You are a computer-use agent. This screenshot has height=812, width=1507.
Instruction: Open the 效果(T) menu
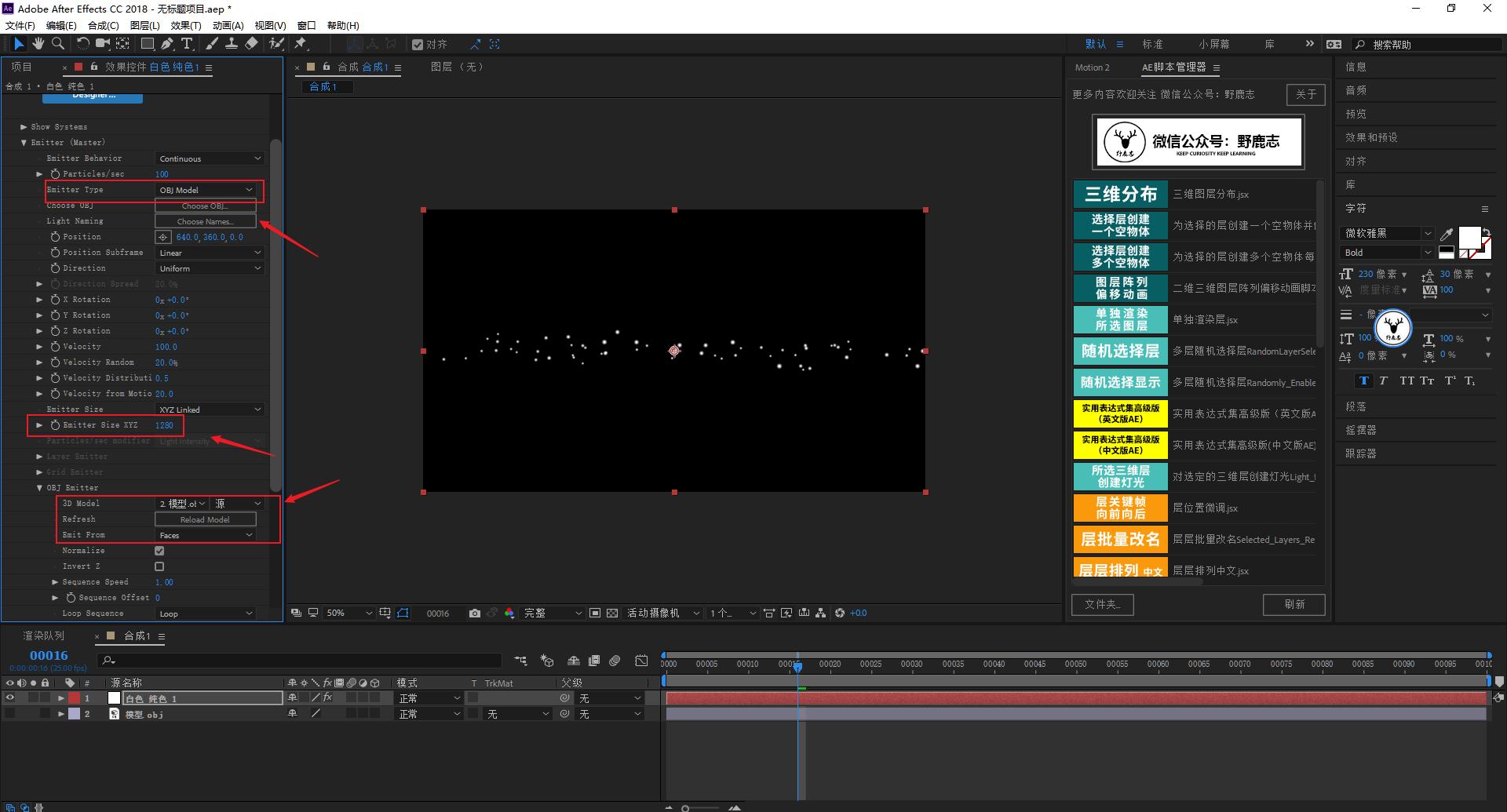point(186,25)
